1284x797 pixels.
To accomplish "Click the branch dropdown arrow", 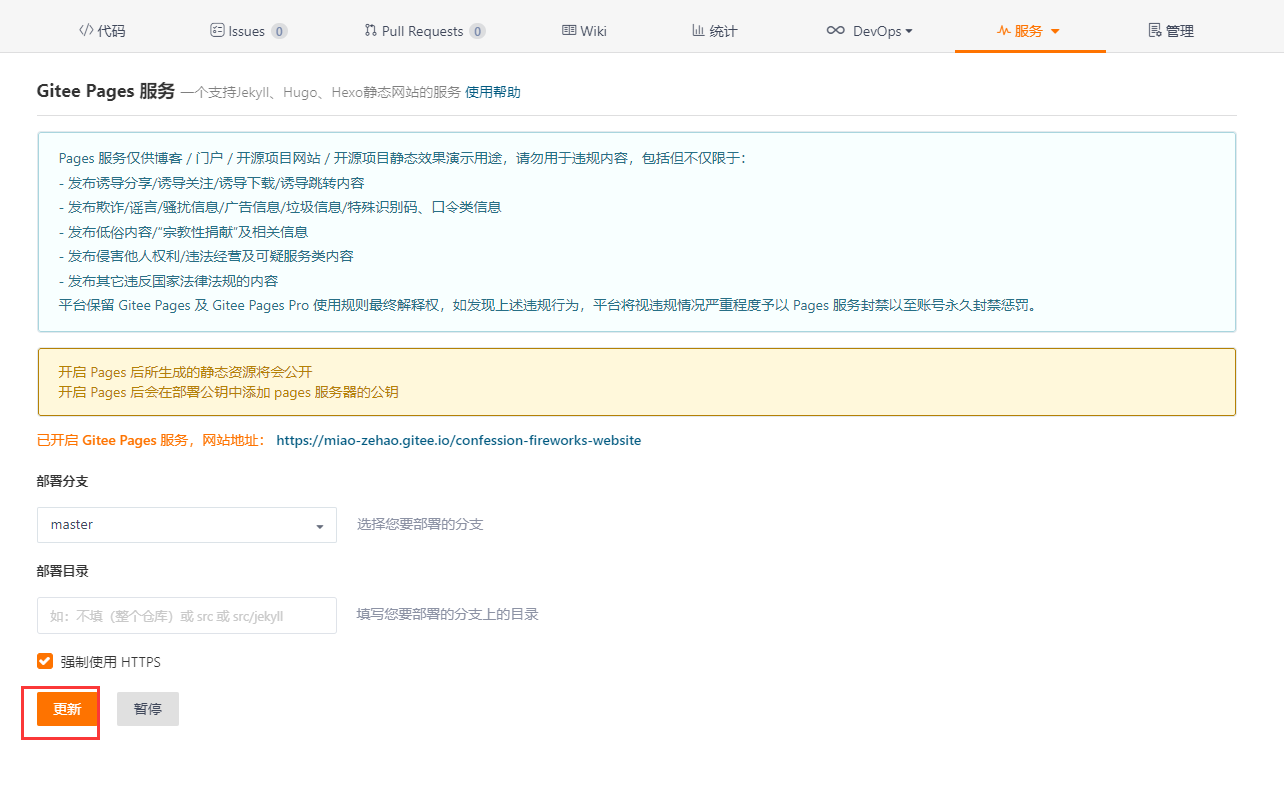I will [x=320, y=526].
